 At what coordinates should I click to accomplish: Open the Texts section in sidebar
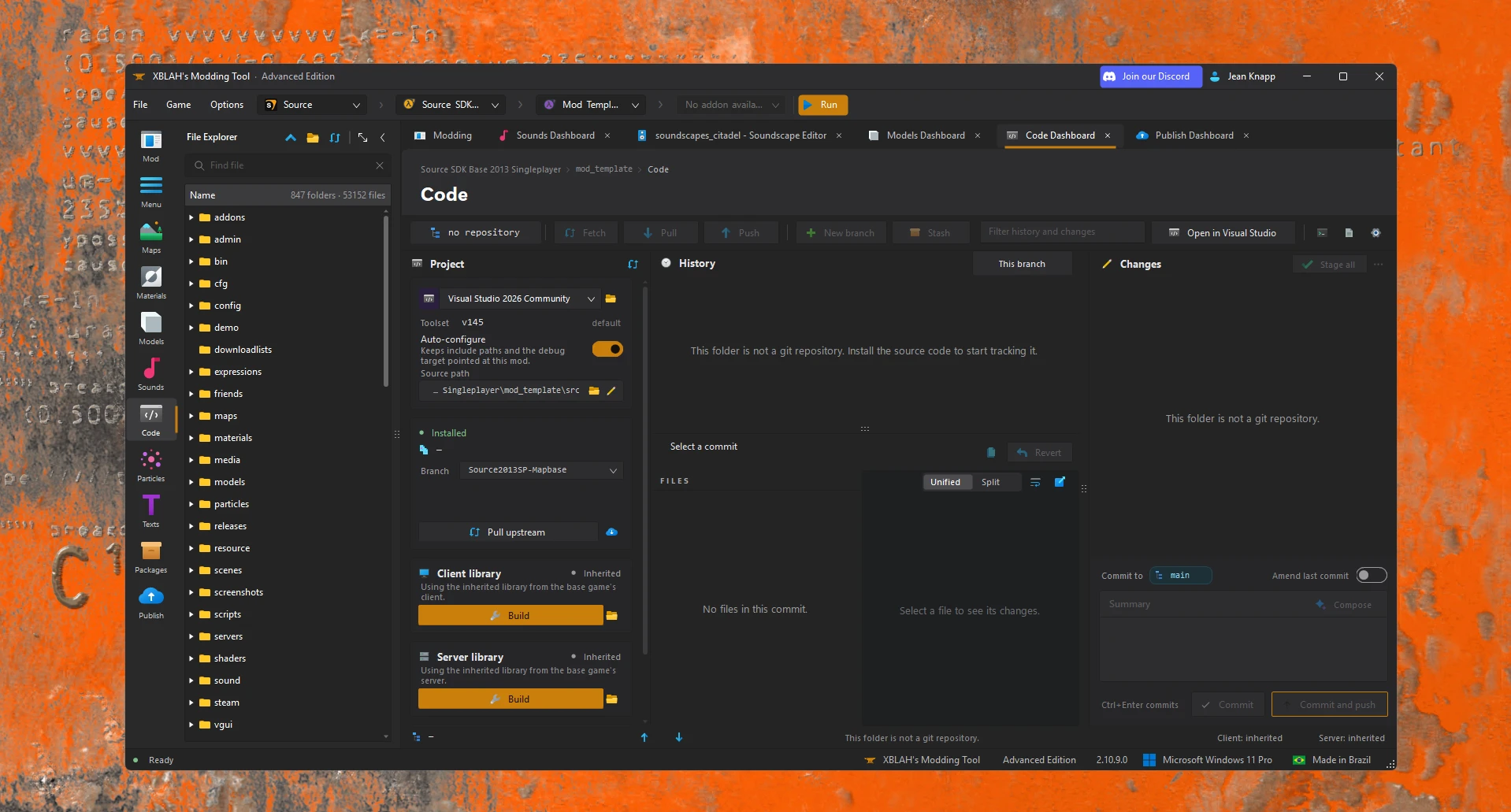[150, 512]
